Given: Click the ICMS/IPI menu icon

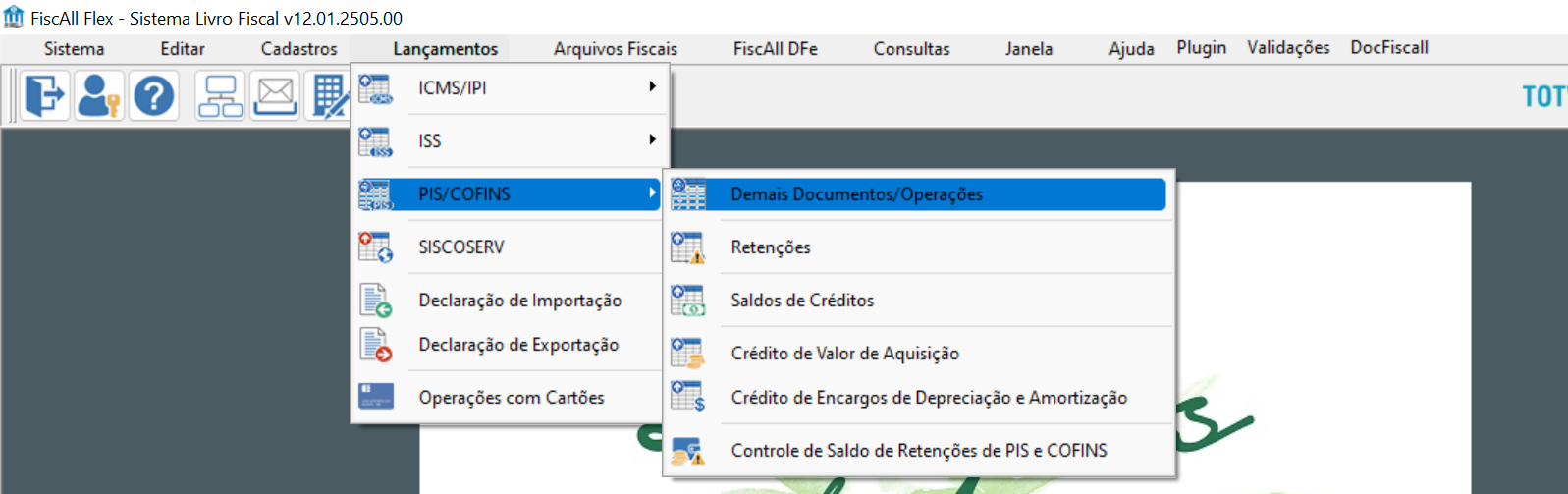Looking at the screenshot, I should [375, 88].
